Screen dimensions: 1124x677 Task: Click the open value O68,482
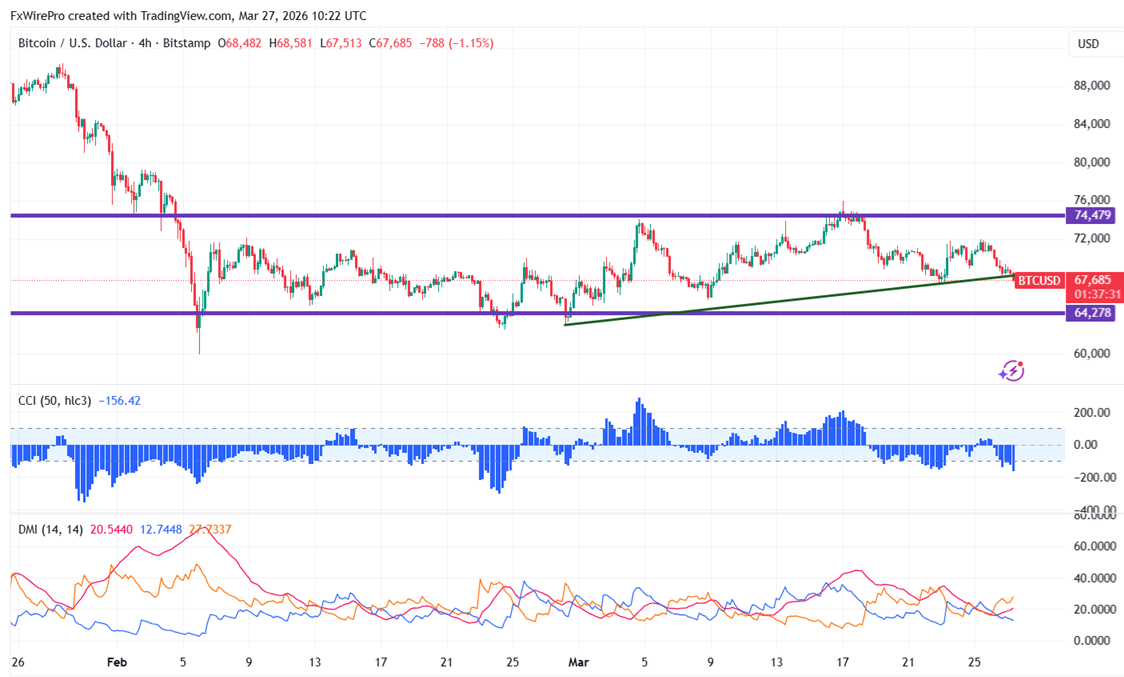pyautogui.click(x=239, y=43)
